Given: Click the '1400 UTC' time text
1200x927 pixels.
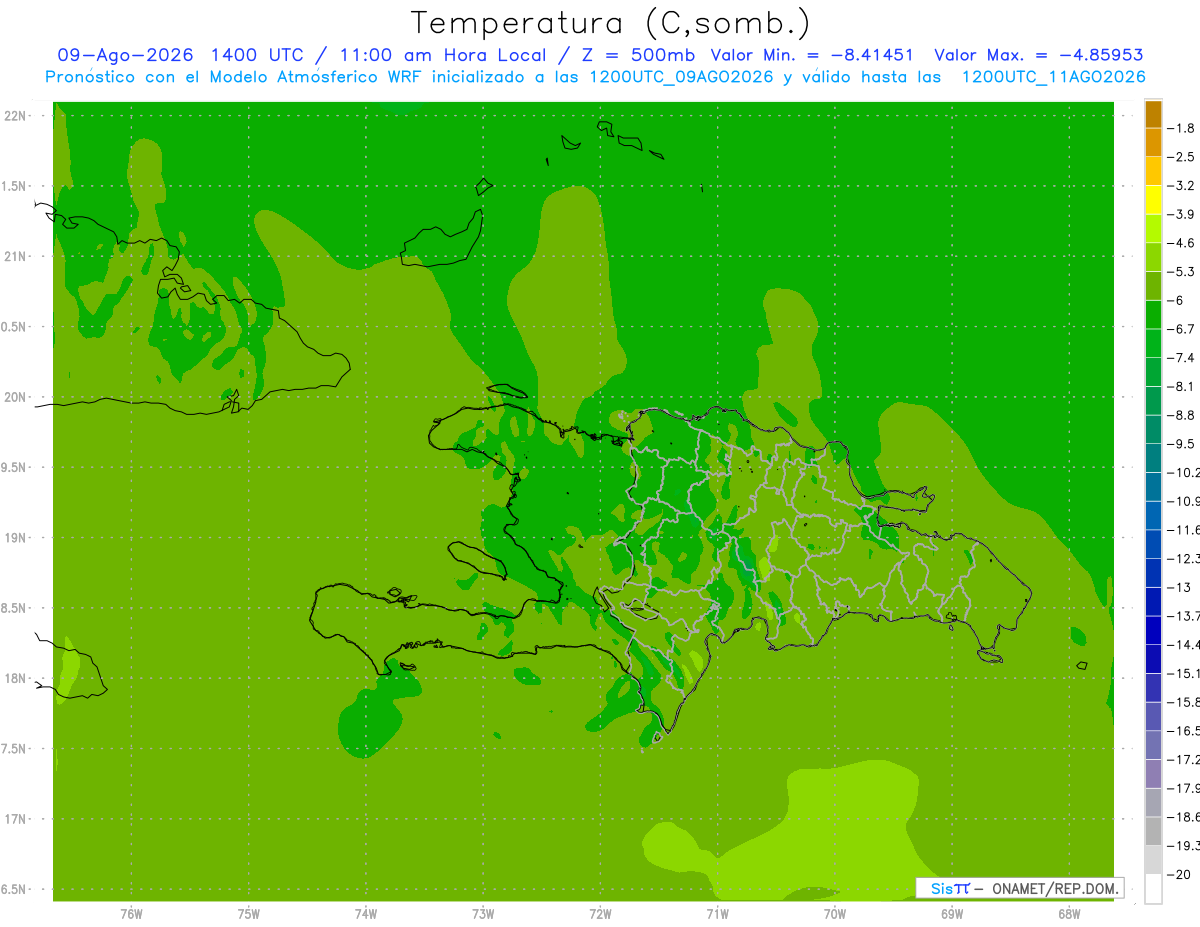Looking at the screenshot, I should pos(257,55).
